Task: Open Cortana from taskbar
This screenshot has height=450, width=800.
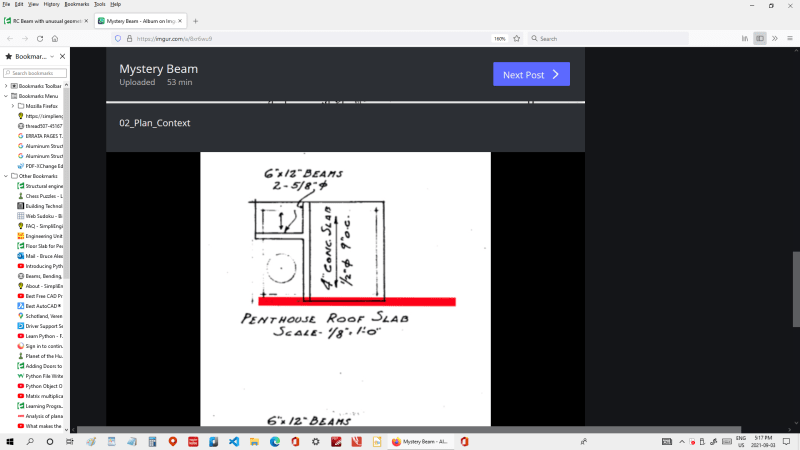Action: [x=49, y=442]
